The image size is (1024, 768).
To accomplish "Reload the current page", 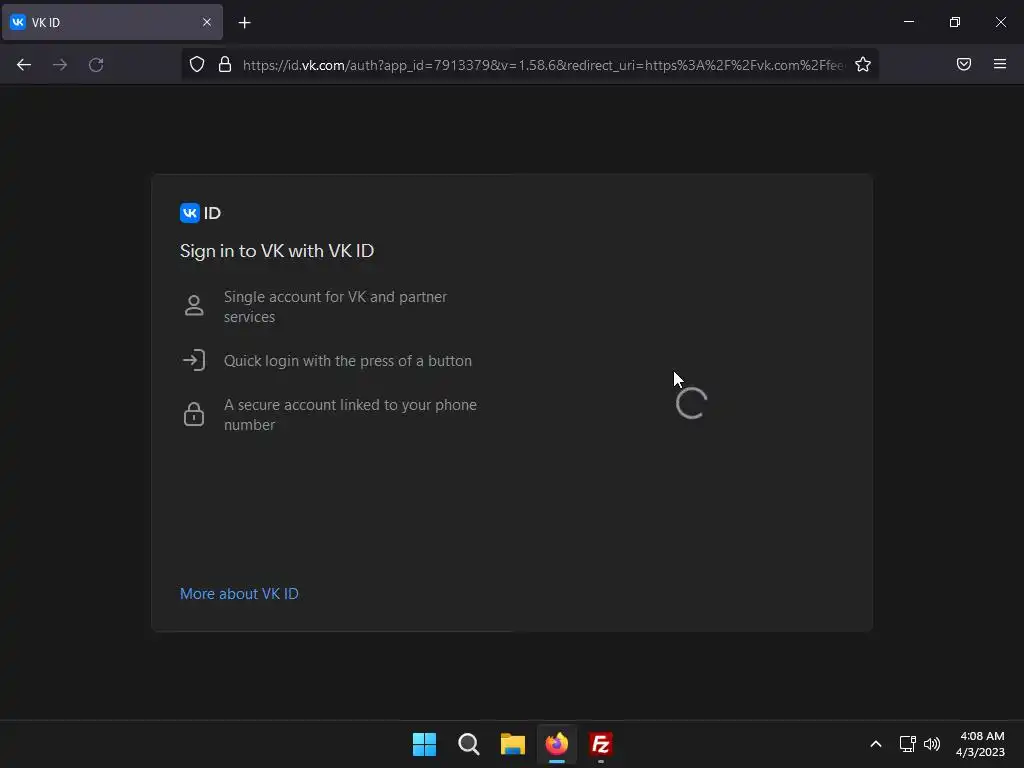I will coord(96,65).
